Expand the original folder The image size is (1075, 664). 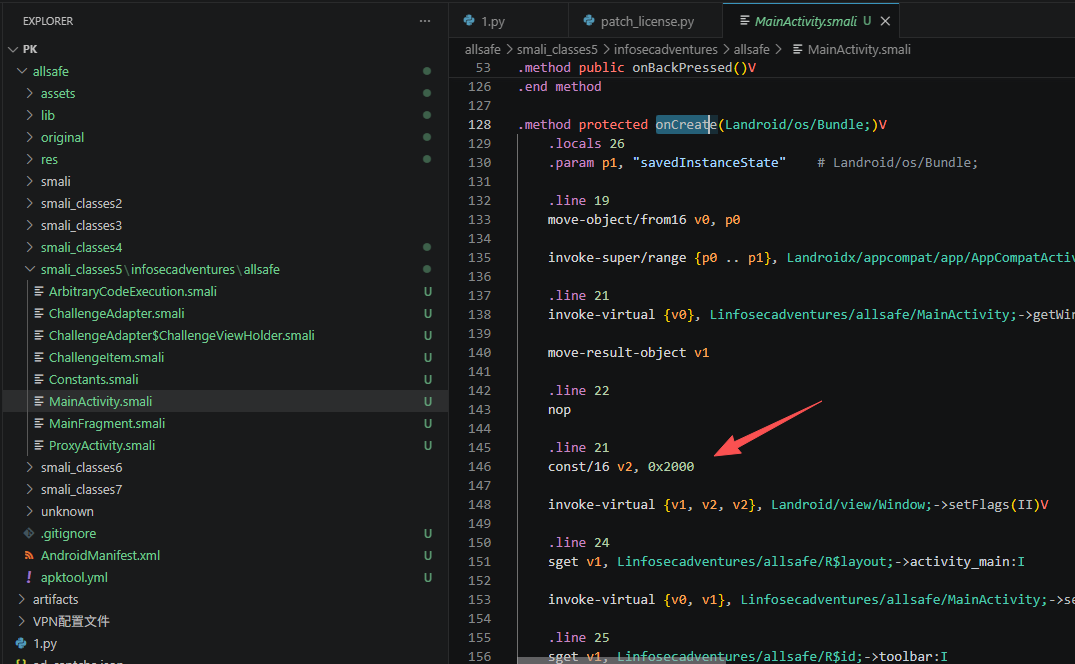[29, 137]
